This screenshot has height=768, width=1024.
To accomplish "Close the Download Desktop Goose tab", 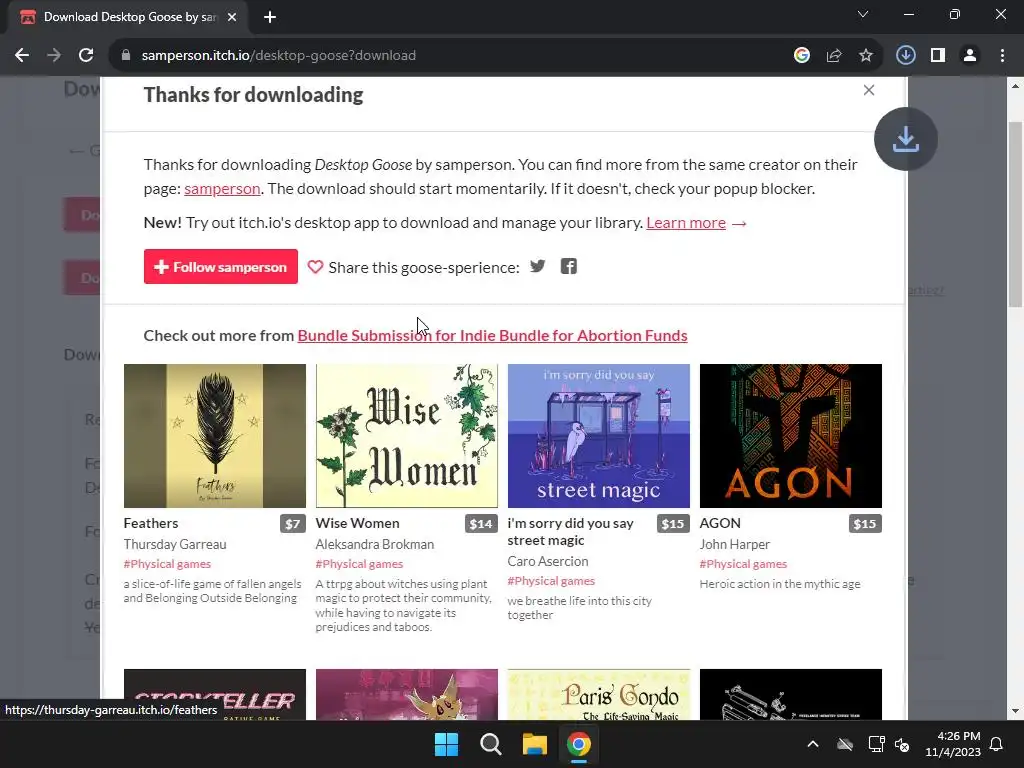I will [x=231, y=17].
